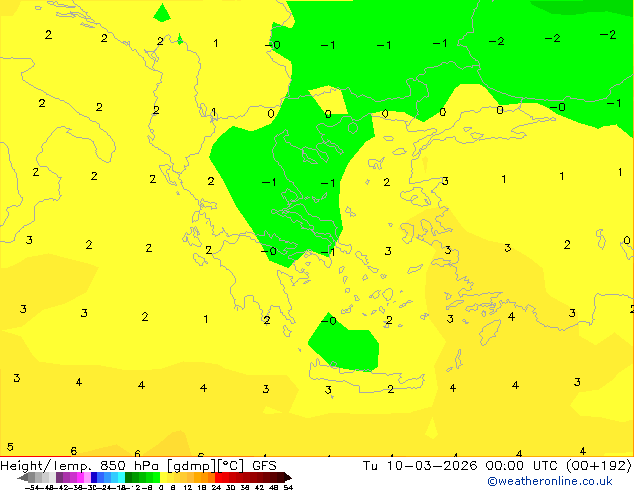Screen dimensions: 634x490
Task: Click the '(00+192)' forecast hour label
Action: (599, 466)
